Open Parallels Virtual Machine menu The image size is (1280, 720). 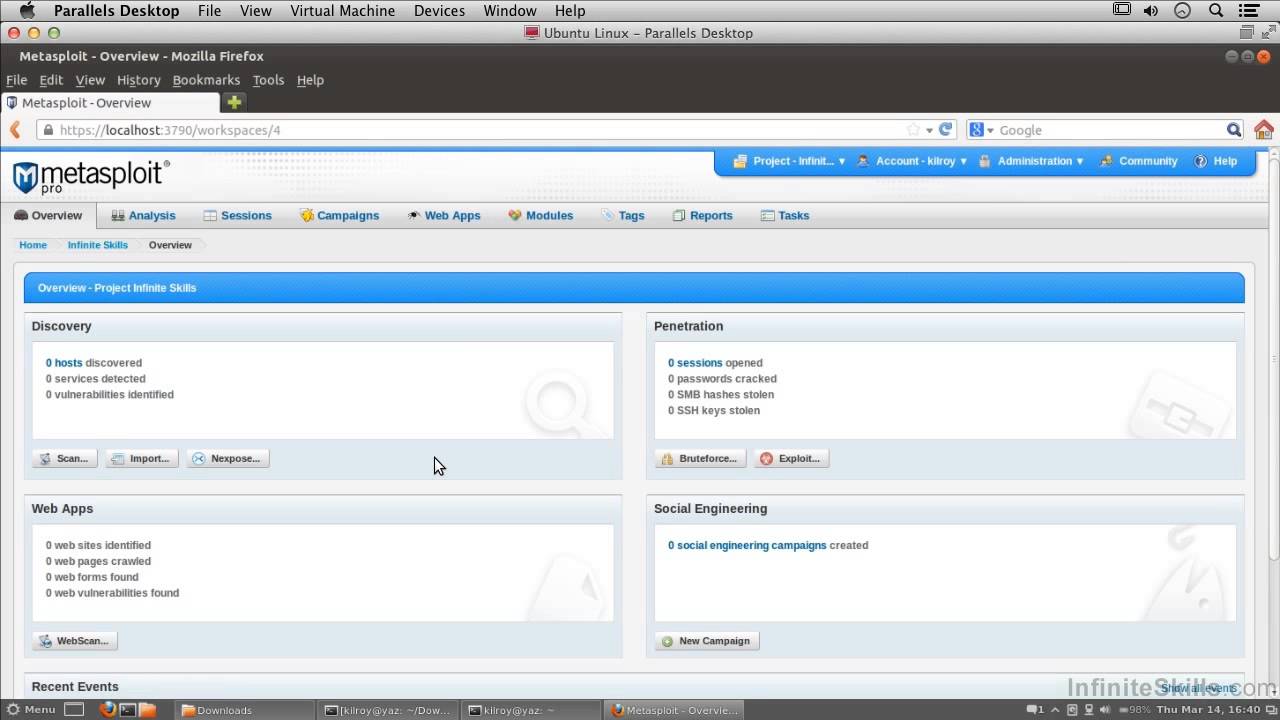(x=342, y=11)
